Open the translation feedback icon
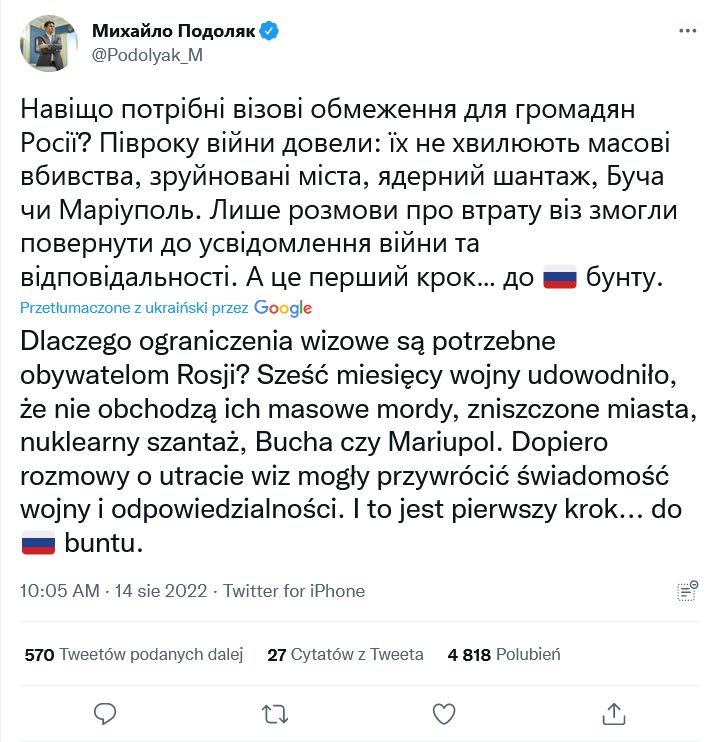The image size is (717, 742). coord(686,590)
